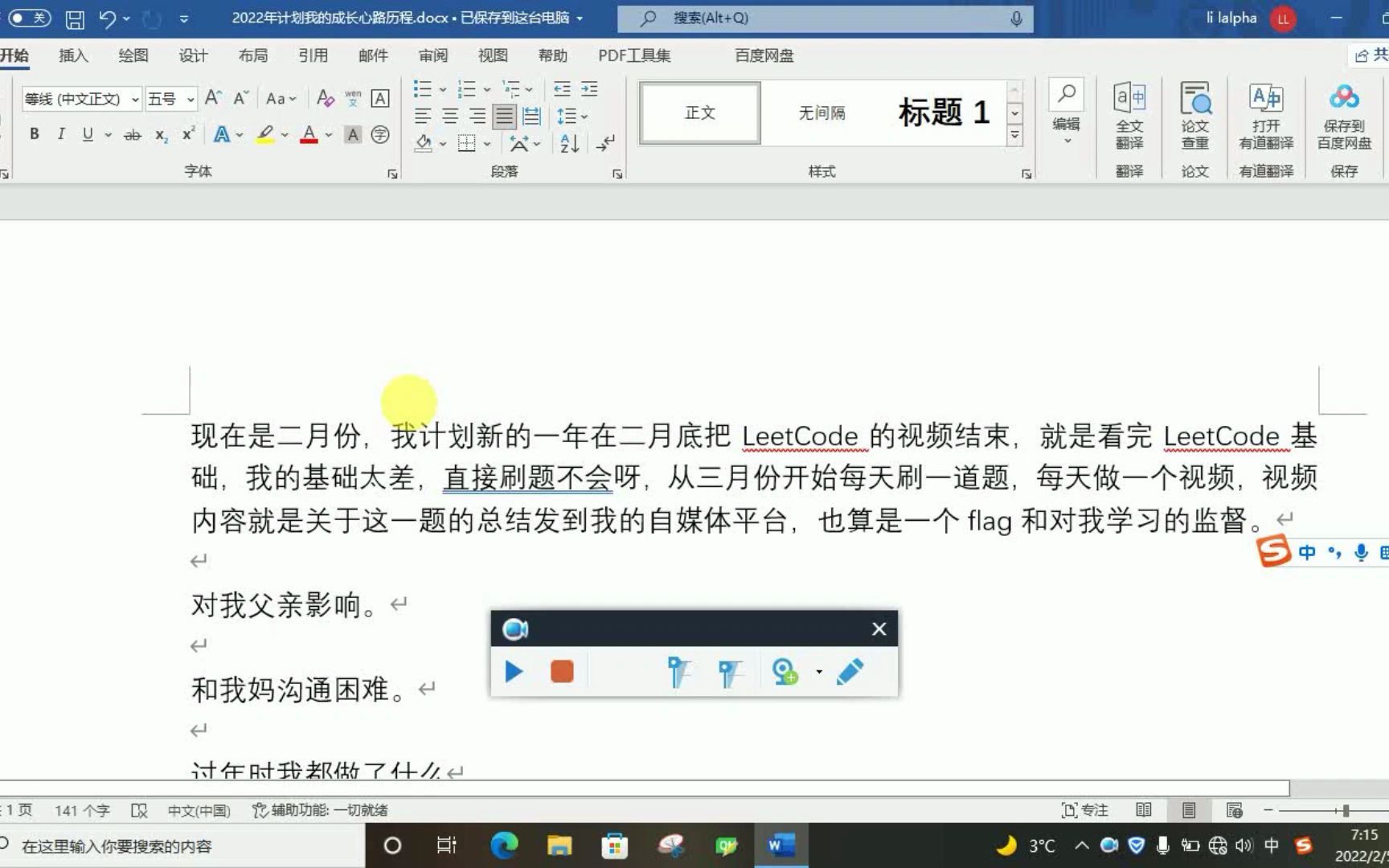Click the red font color button

(309, 135)
